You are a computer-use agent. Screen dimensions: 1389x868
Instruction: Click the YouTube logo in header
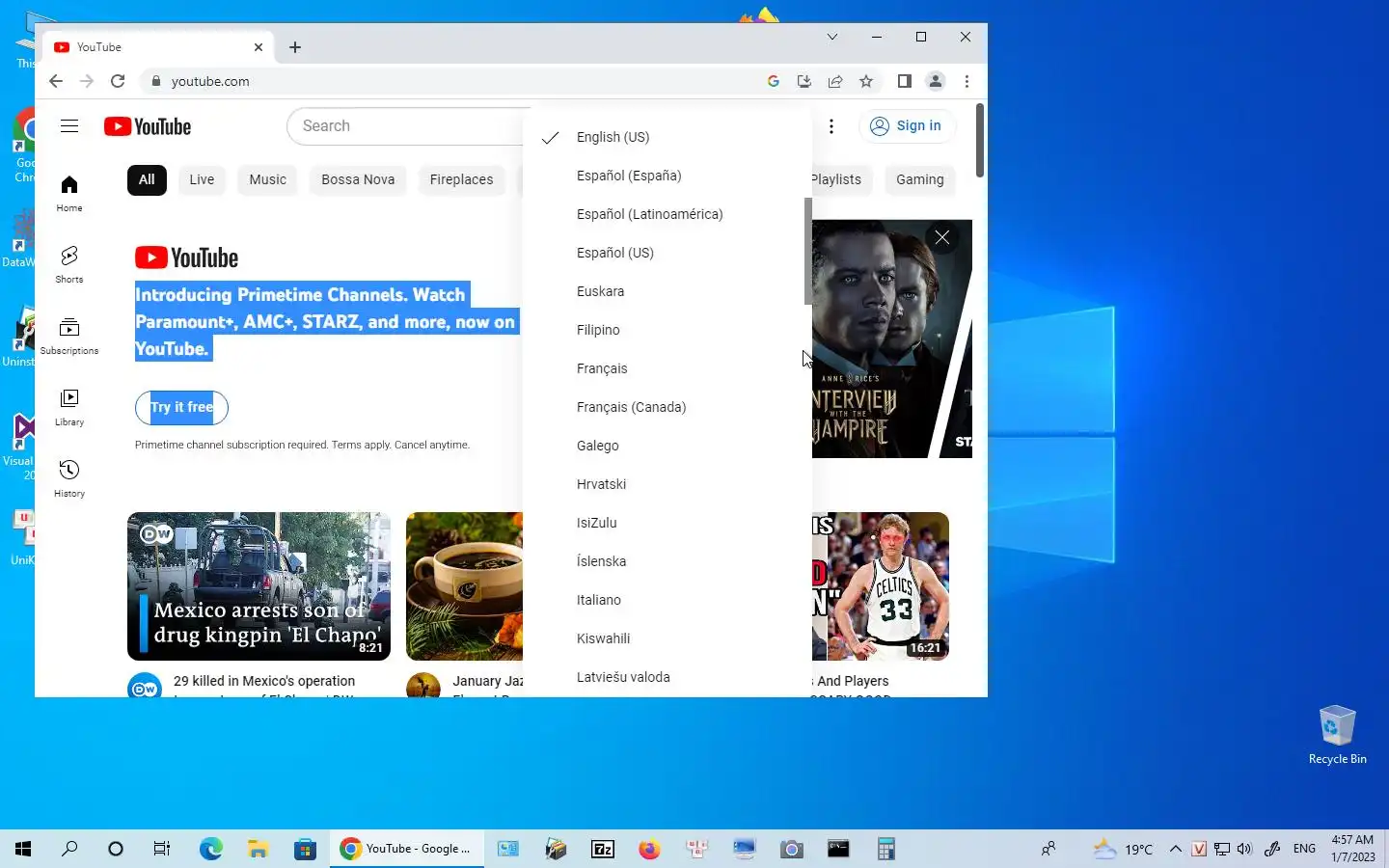click(x=148, y=126)
